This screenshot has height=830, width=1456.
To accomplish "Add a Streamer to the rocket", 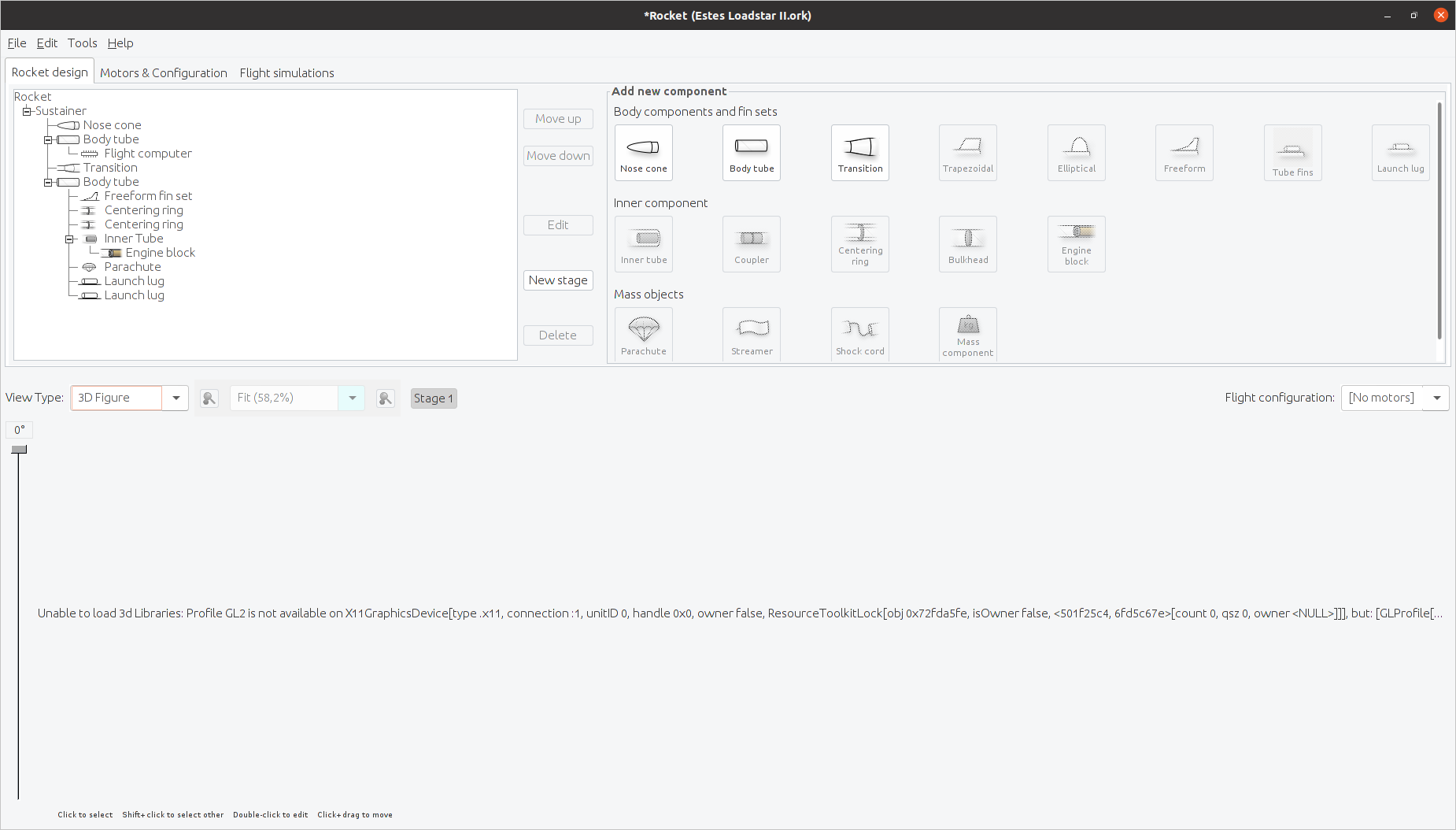I will pyautogui.click(x=751, y=334).
